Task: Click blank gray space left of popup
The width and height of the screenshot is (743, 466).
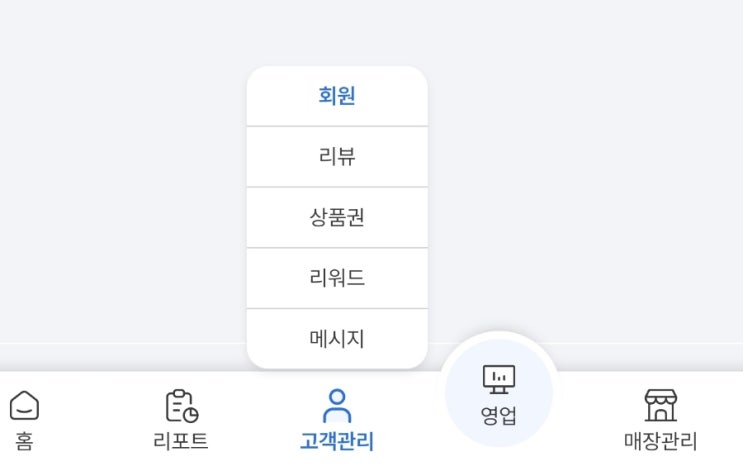Action: [x=120, y=200]
